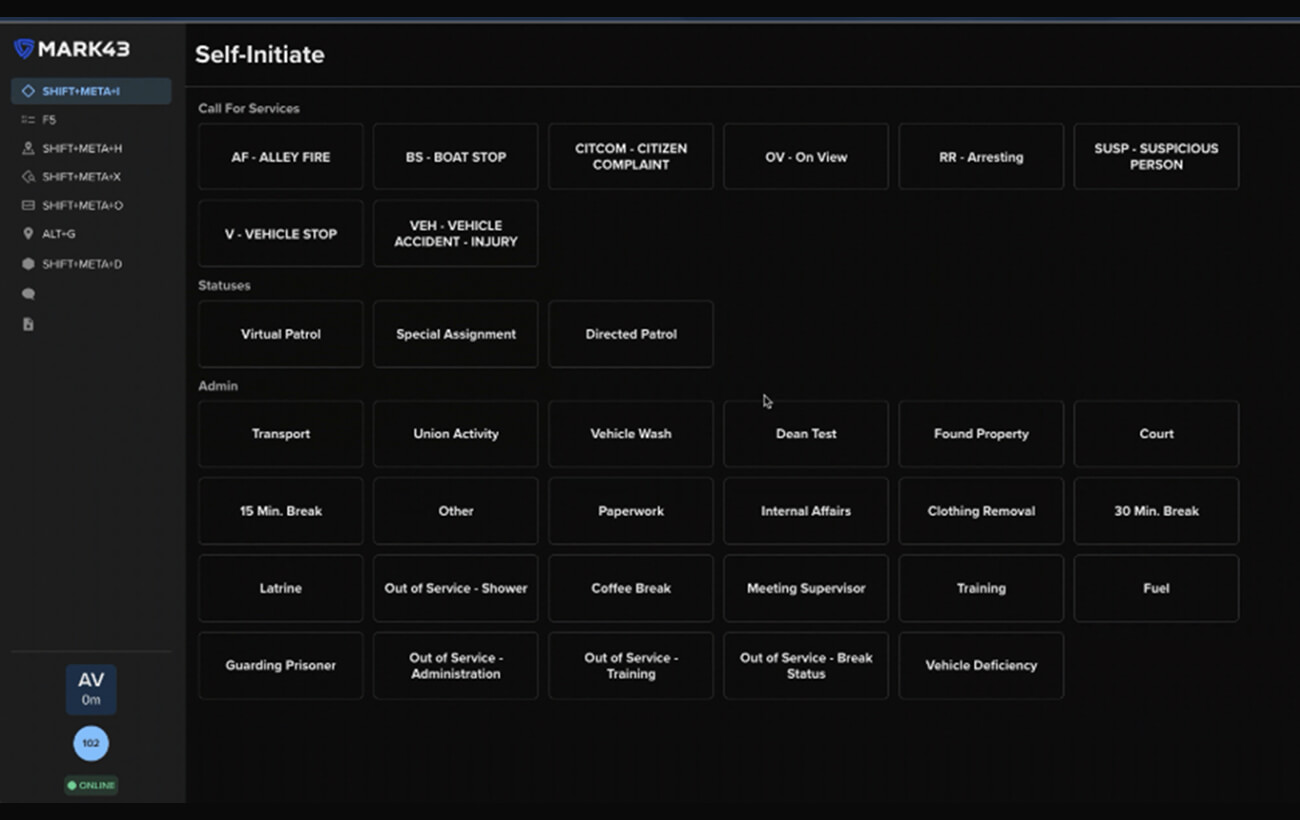Start Out of Service - Training status
This screenshot has width=1300, height=820.
coord(630,665)
